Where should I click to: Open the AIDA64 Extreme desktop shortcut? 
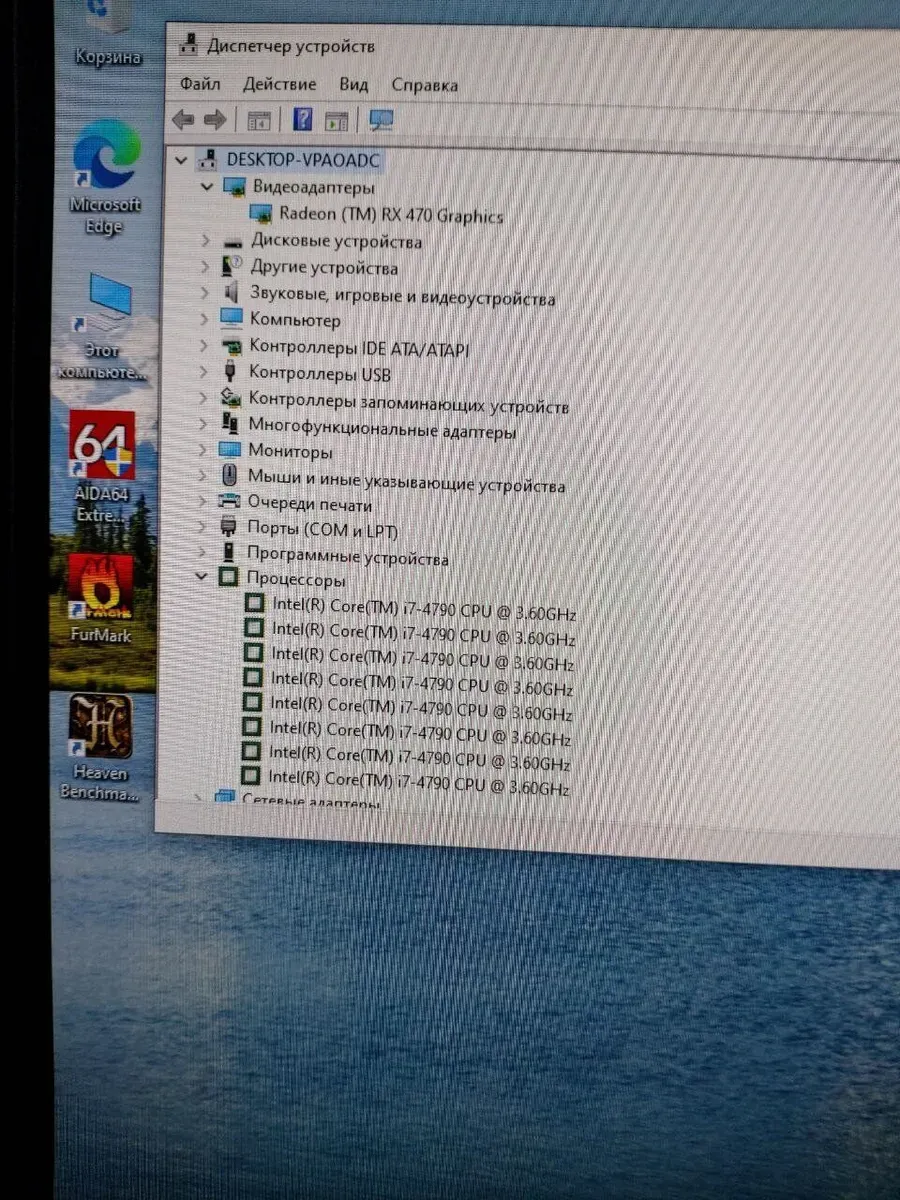(102, 450)
